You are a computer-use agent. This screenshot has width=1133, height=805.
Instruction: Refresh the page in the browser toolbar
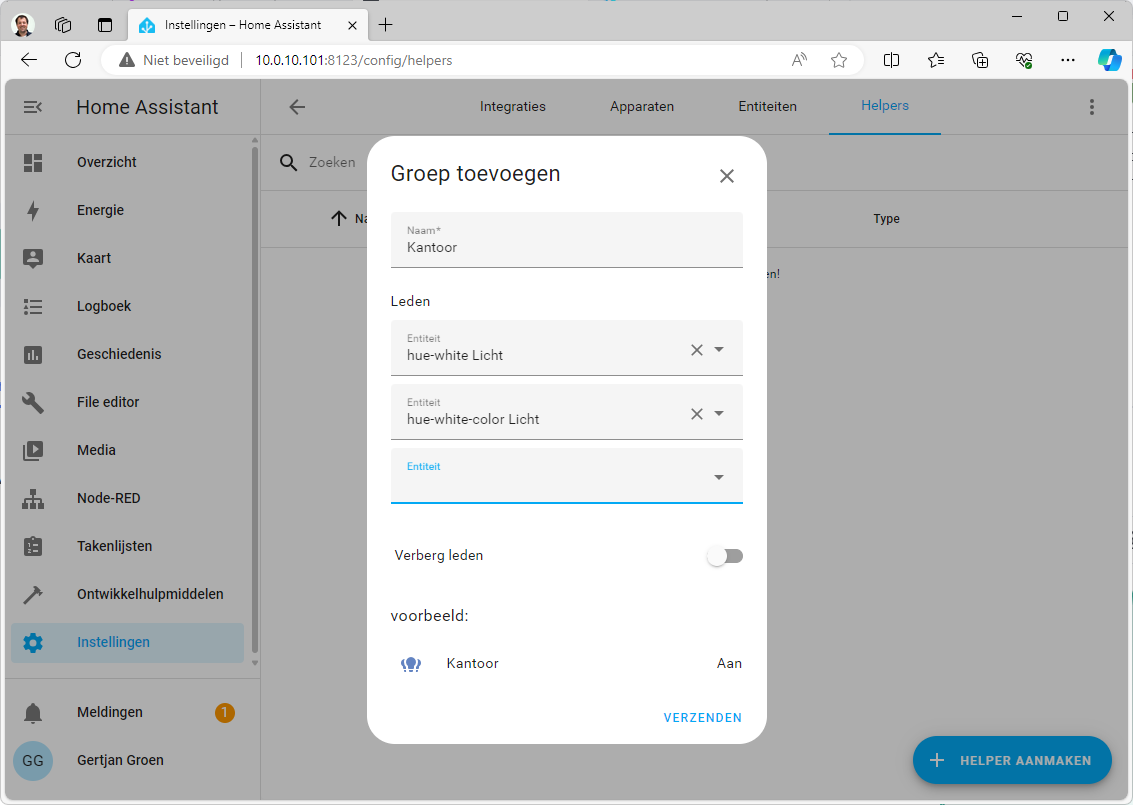(x=73, y=60)
